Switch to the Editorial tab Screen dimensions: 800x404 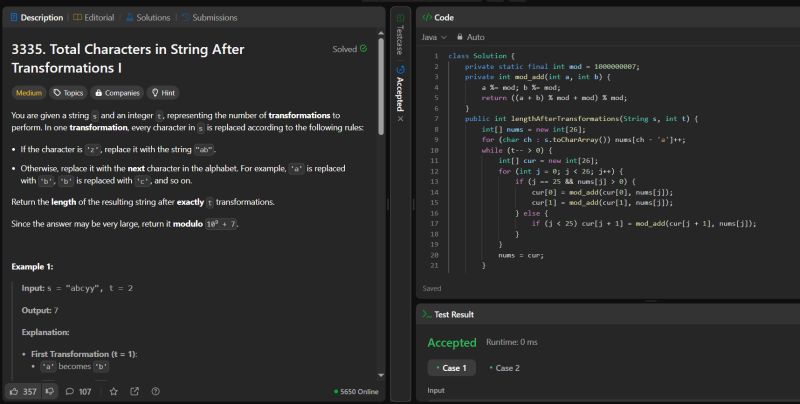point(94,17)
